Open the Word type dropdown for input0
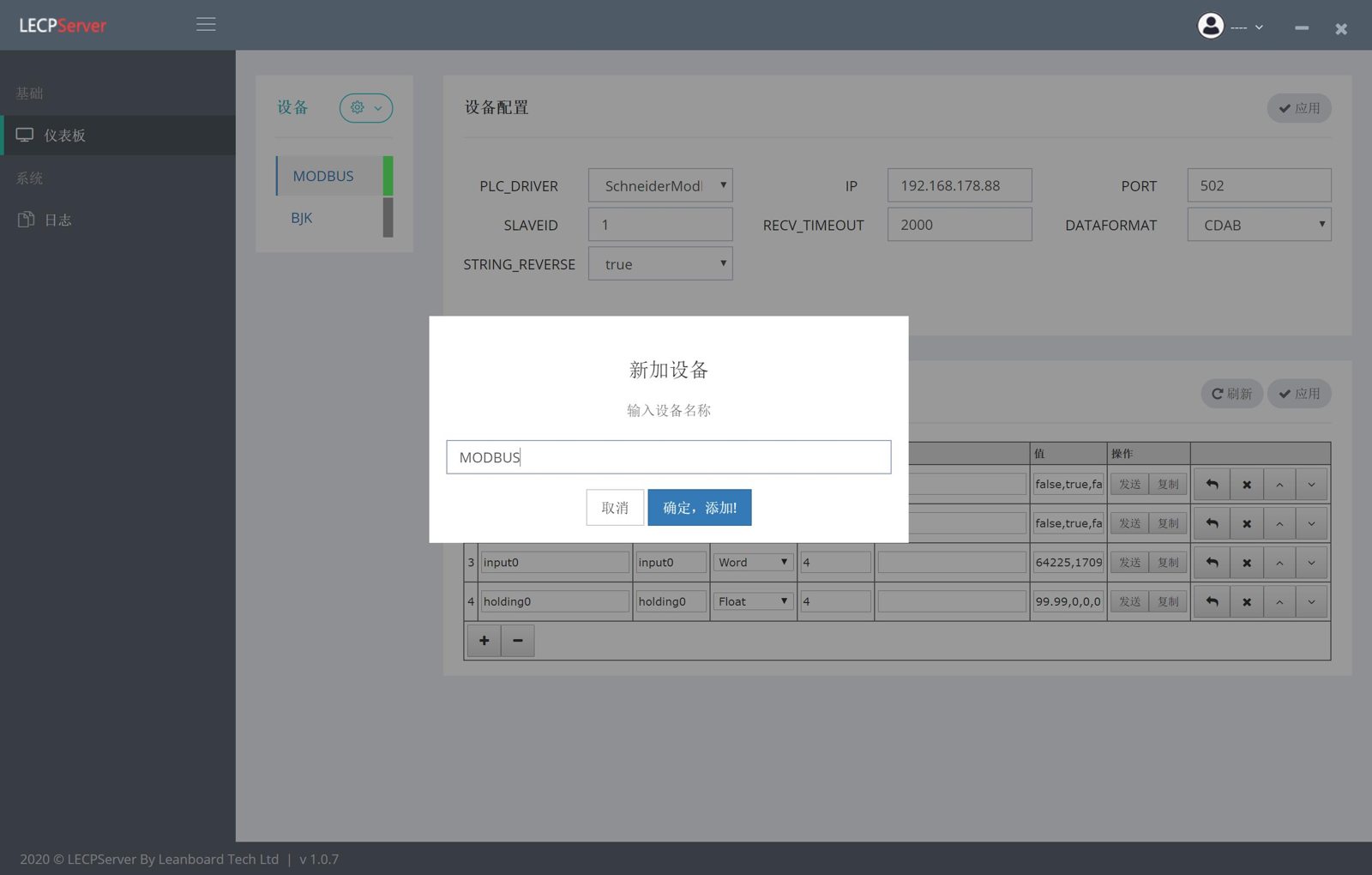This screenshot has height=875, width=1372. (753, 563)
